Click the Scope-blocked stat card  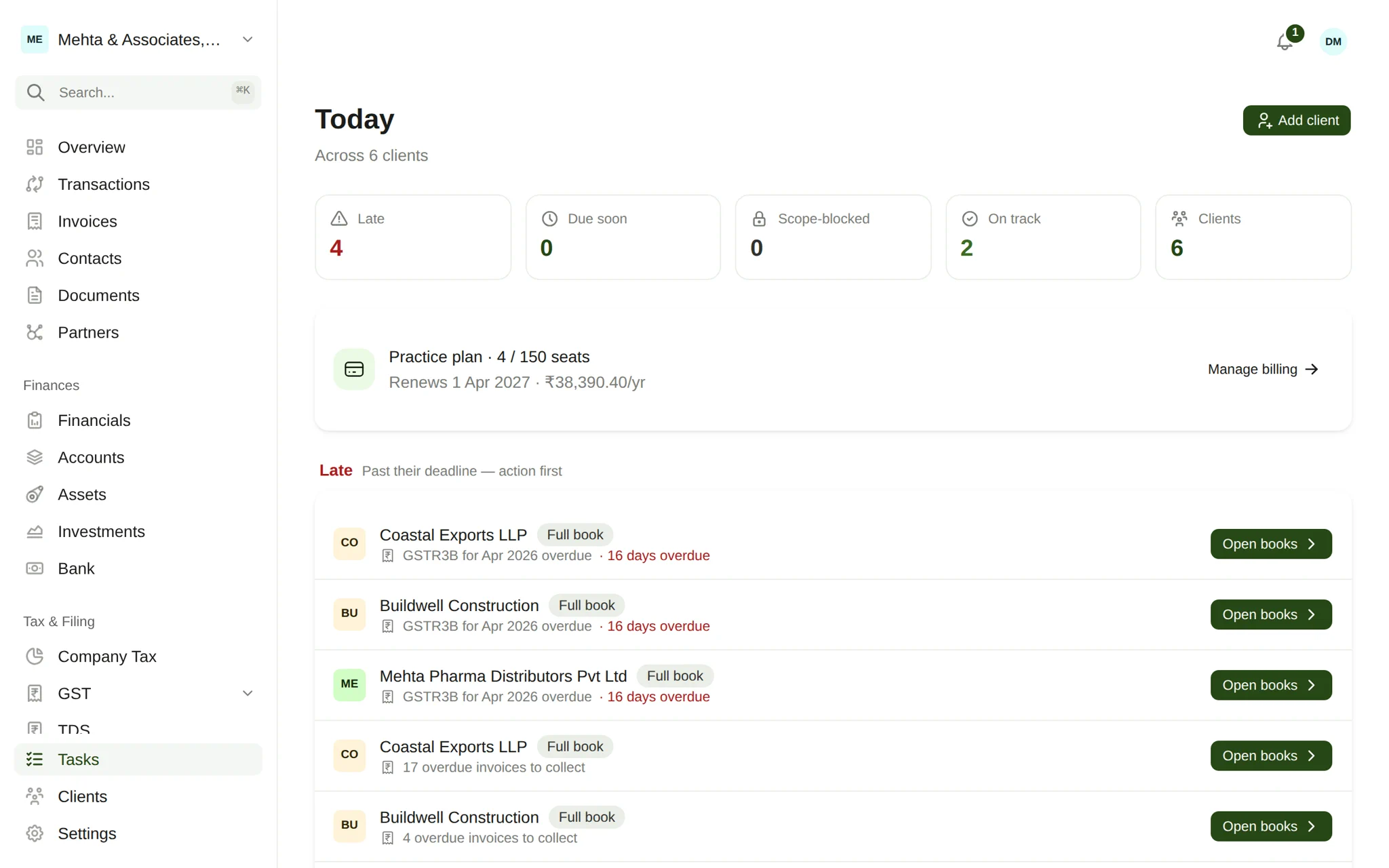point(833,237)
